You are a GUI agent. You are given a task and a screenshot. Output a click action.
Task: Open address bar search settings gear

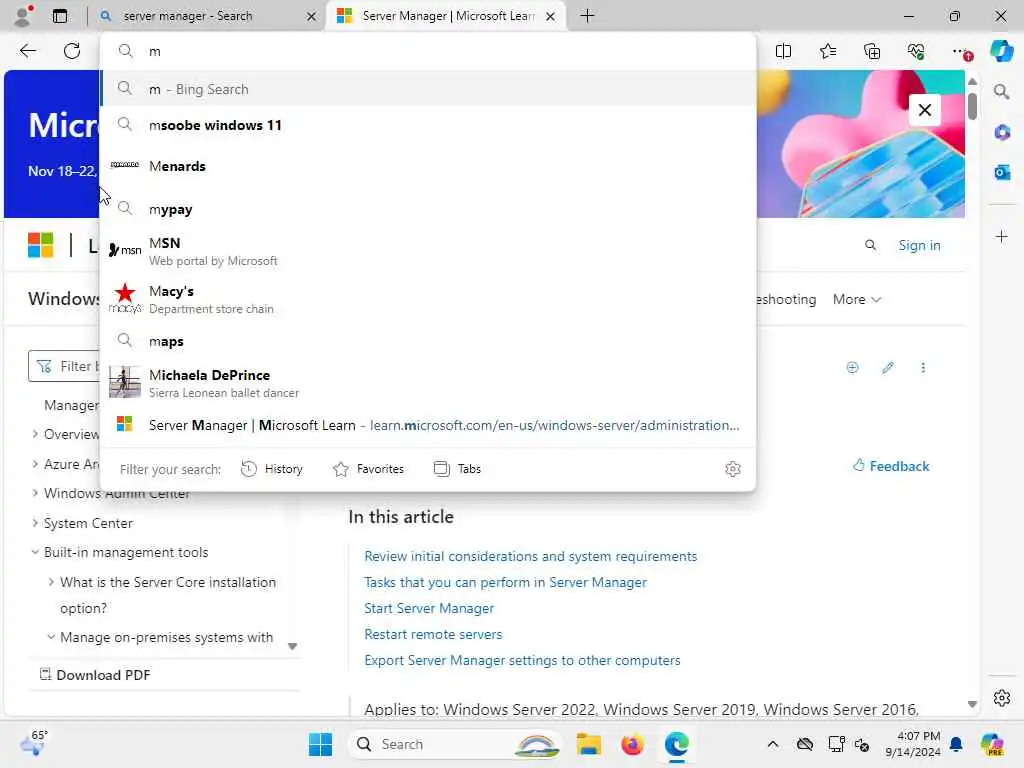pos(733,469)
